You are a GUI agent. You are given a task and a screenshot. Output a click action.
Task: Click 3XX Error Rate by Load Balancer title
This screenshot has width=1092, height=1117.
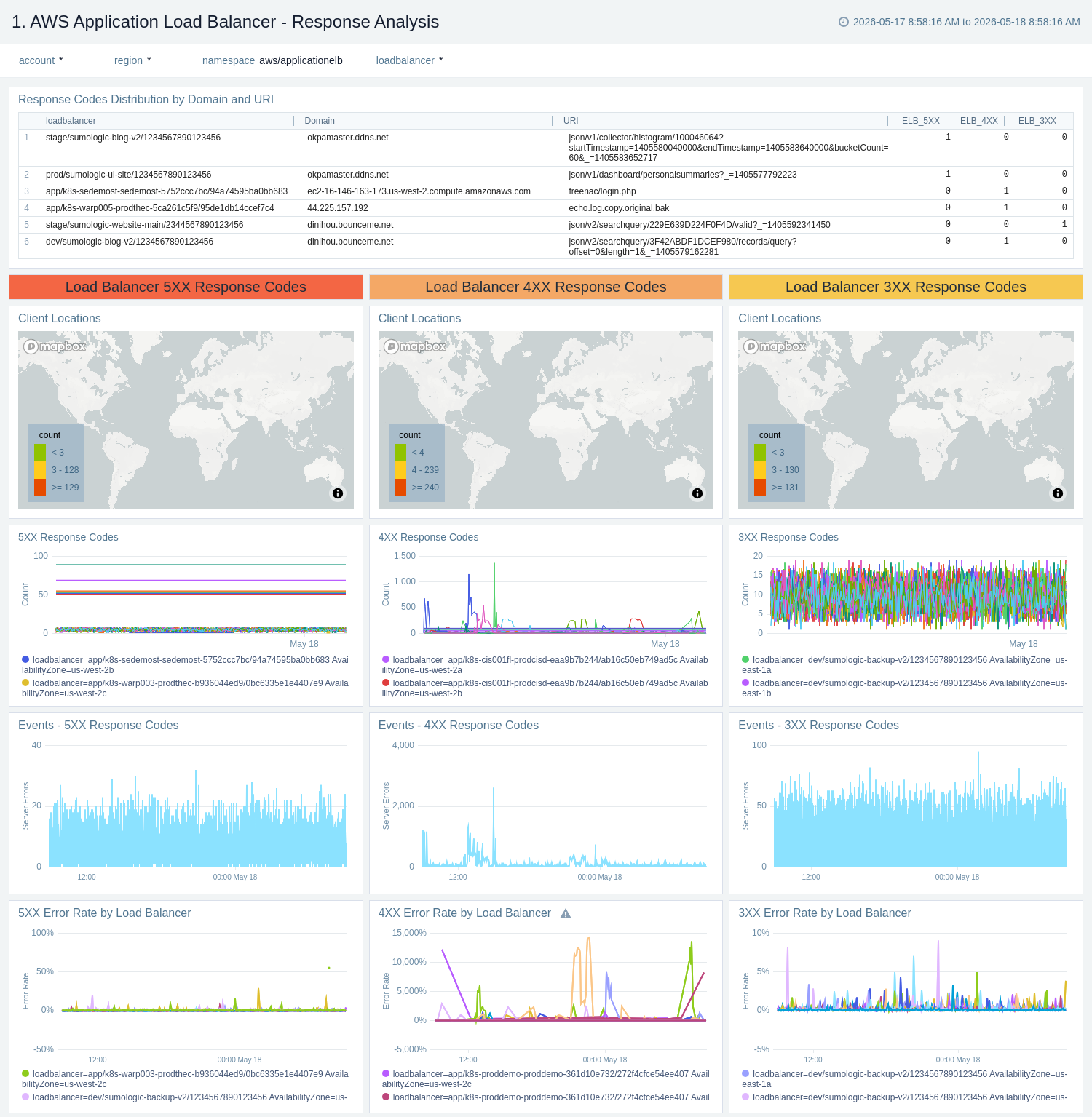click(x=825, y=913)
